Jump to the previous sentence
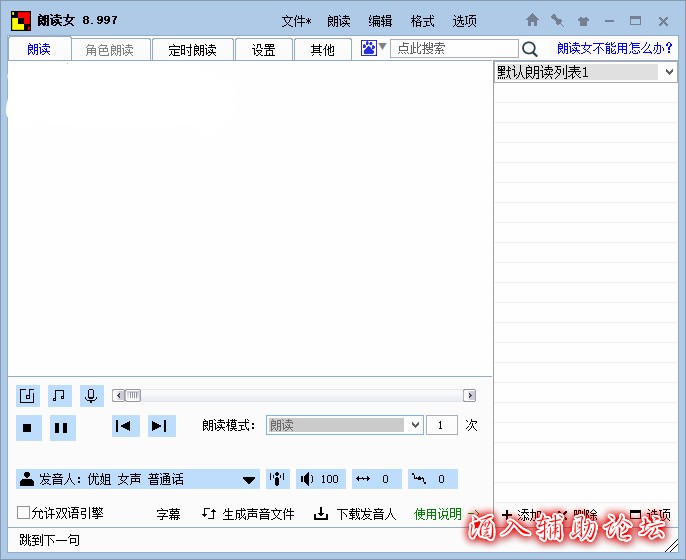Image resolution: width=686 pixels, height=560 pixels. tap(124, 426)
